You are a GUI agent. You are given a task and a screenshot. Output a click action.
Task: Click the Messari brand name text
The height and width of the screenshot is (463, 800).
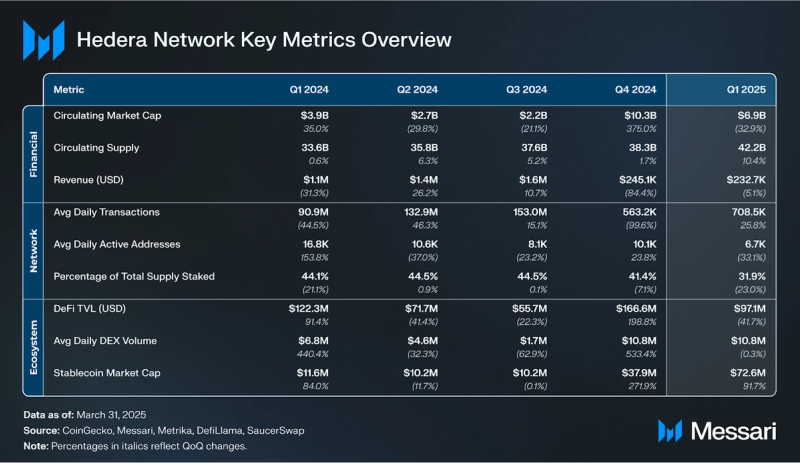pos(731,431)
